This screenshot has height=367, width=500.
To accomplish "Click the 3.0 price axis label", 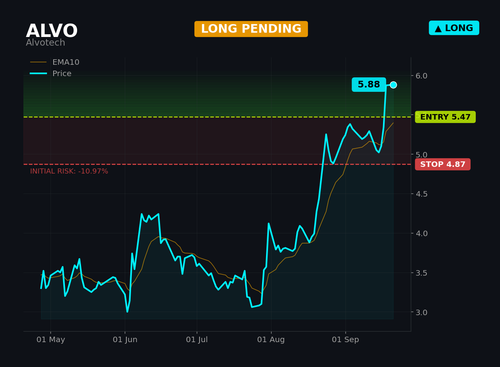I will point(421,312).
